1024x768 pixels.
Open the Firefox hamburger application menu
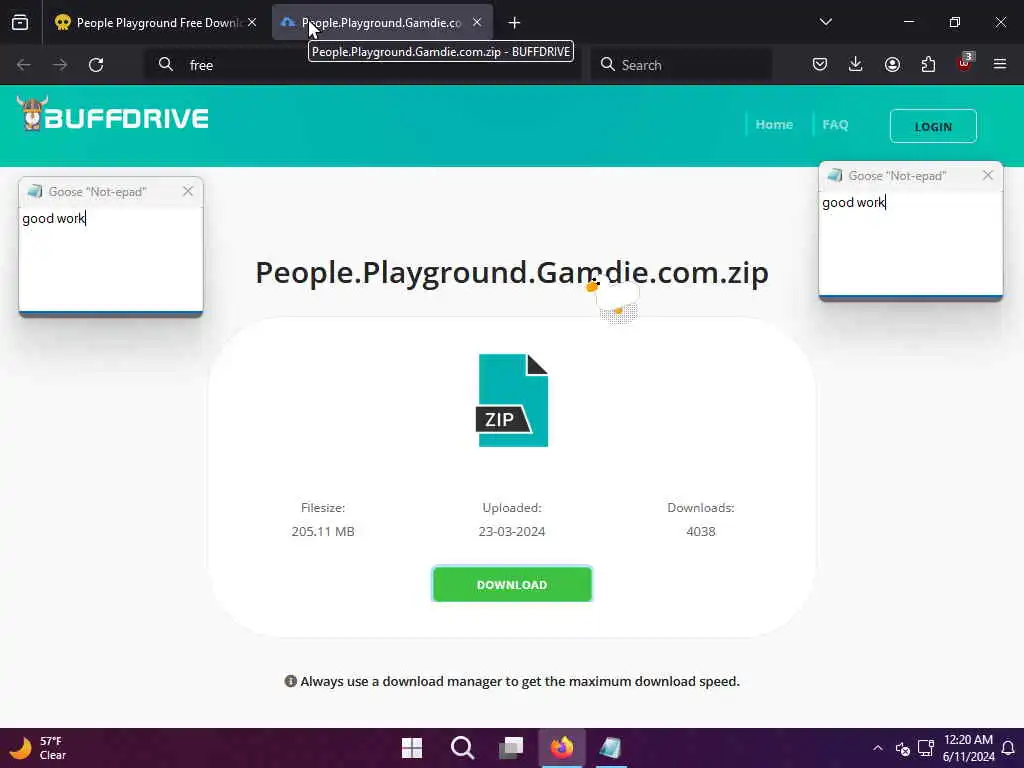[x=1000, y=64]
